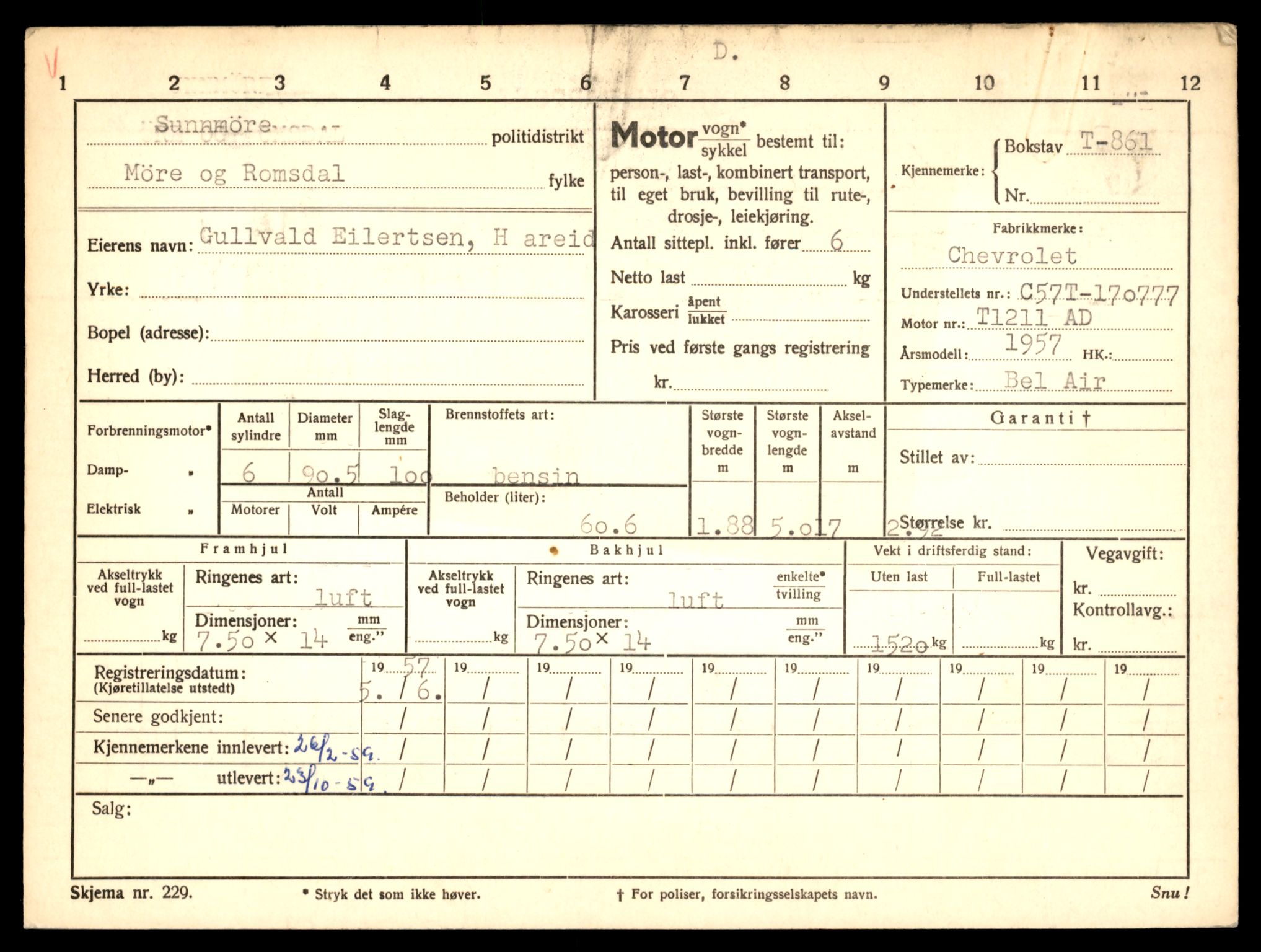Select front tyre dimensions '7.50 x 14'

pyautogui.click(x=261, y=639)
